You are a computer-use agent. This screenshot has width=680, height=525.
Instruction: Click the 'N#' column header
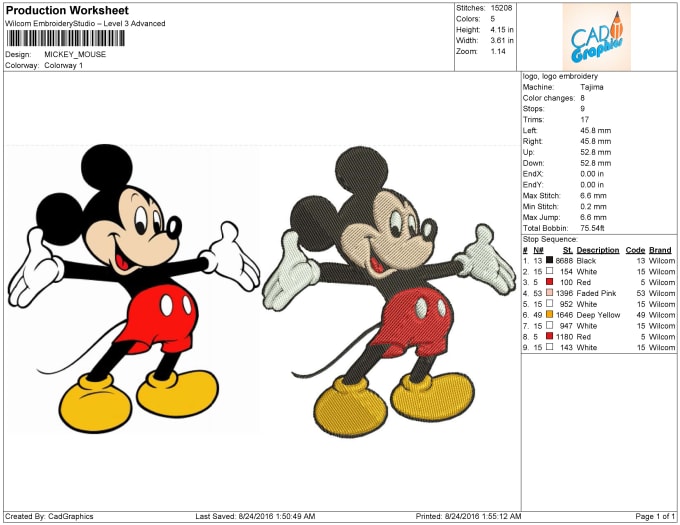click(x=538, y=250)
